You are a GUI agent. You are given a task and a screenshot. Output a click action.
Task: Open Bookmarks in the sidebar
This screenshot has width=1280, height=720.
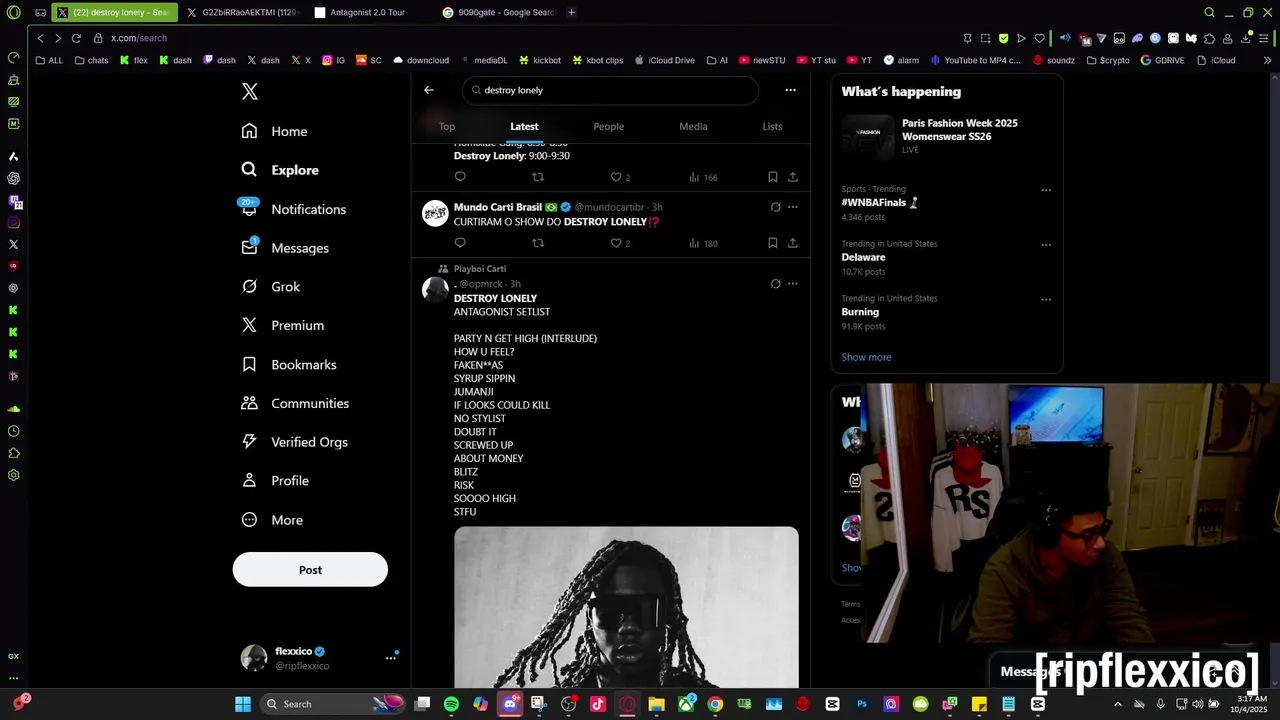[x=288, y=365]
